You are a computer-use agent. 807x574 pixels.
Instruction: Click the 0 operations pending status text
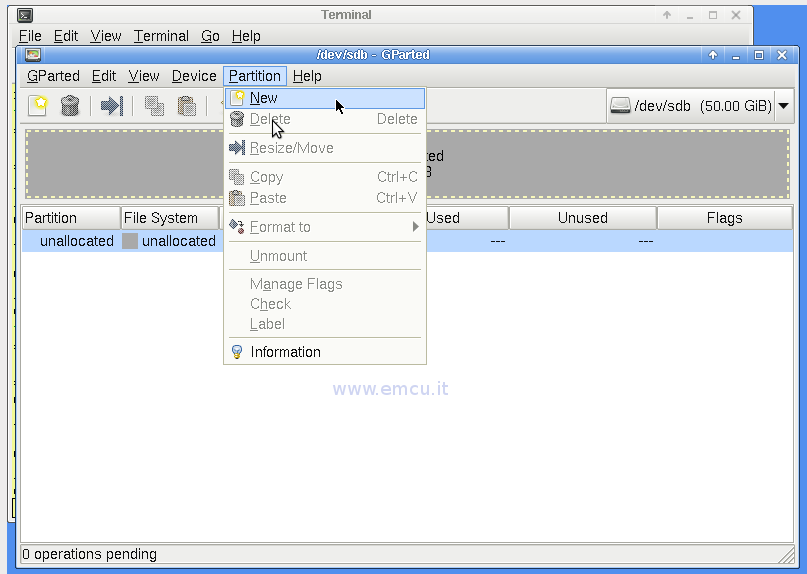[x=90, y=554]
